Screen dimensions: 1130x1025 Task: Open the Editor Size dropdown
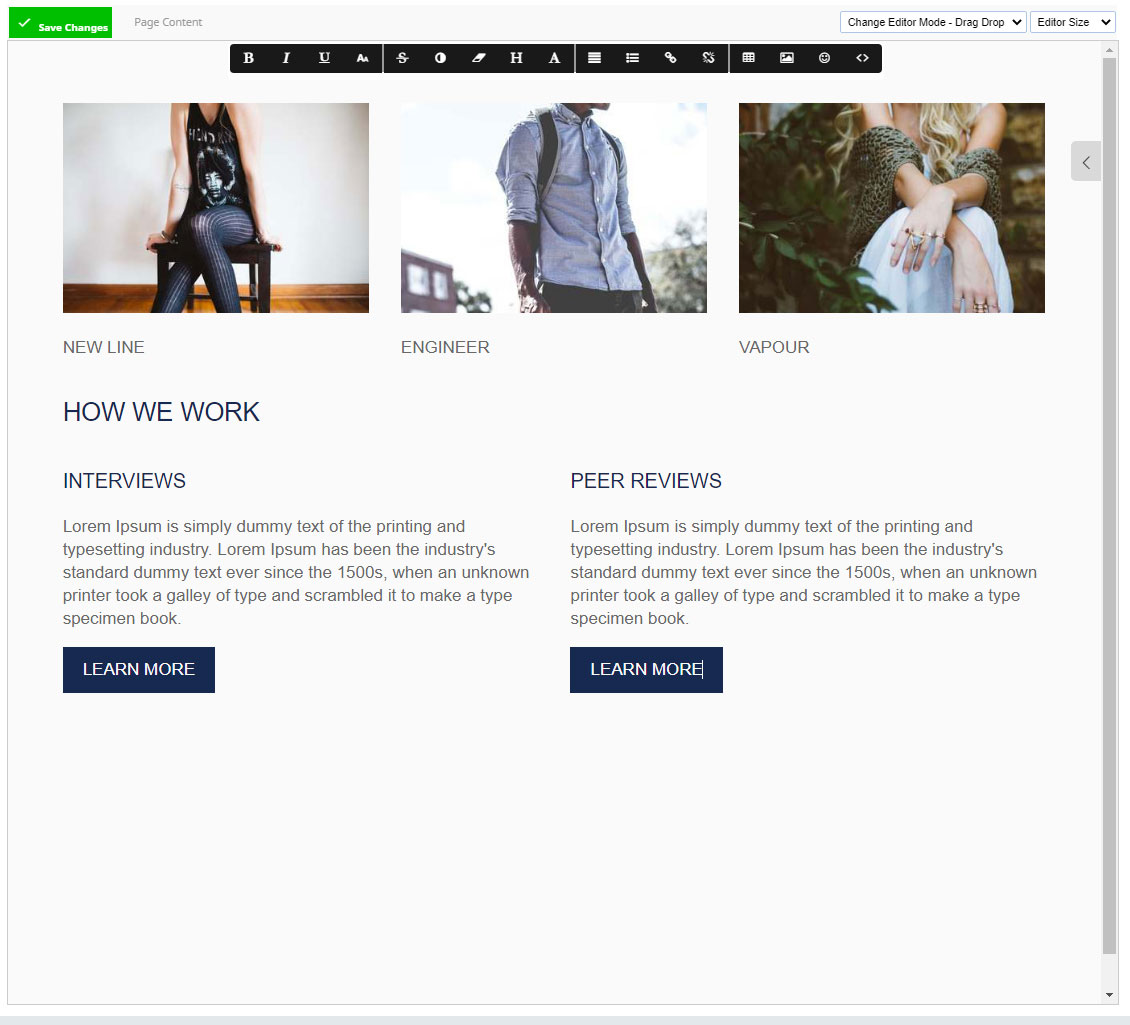point(1072,22)
